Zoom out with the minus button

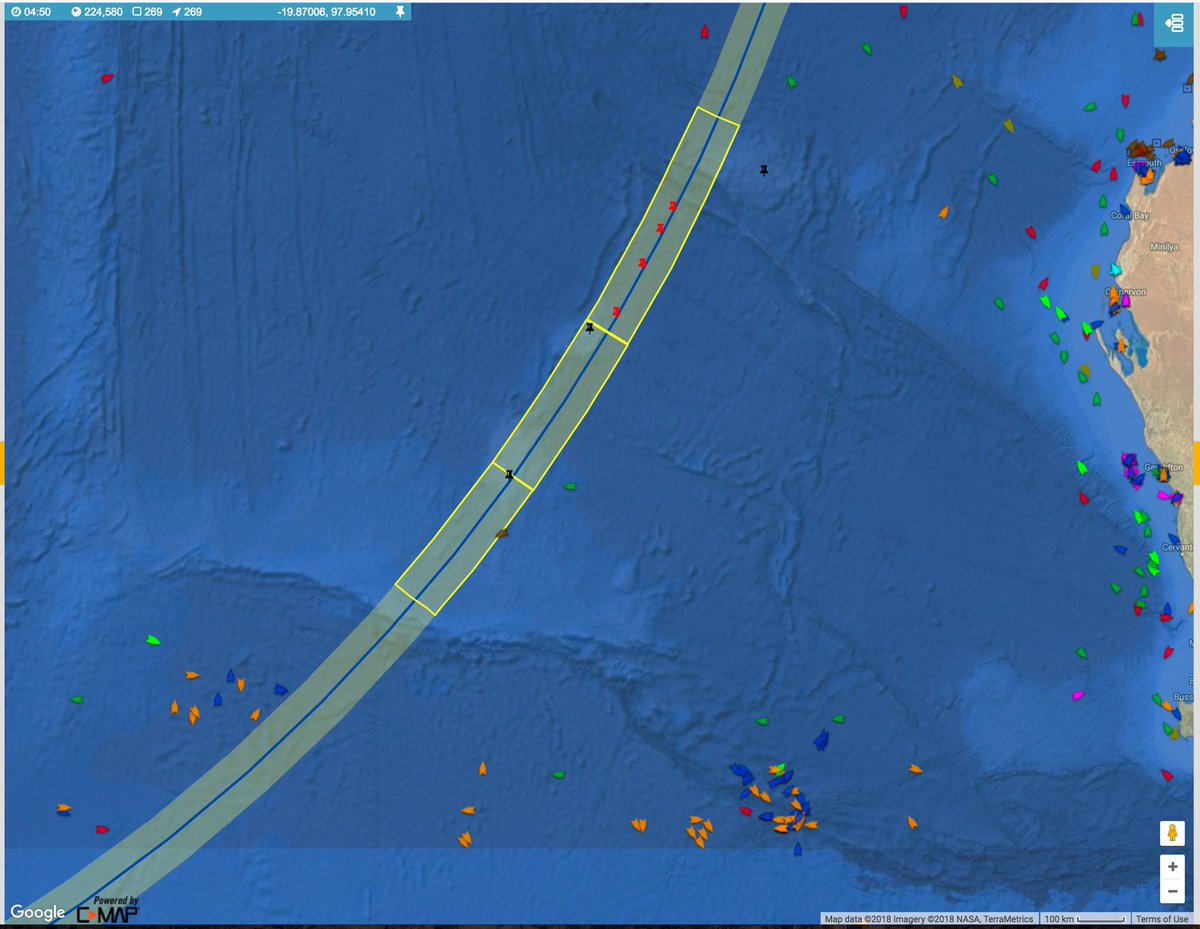(1172, 890)
